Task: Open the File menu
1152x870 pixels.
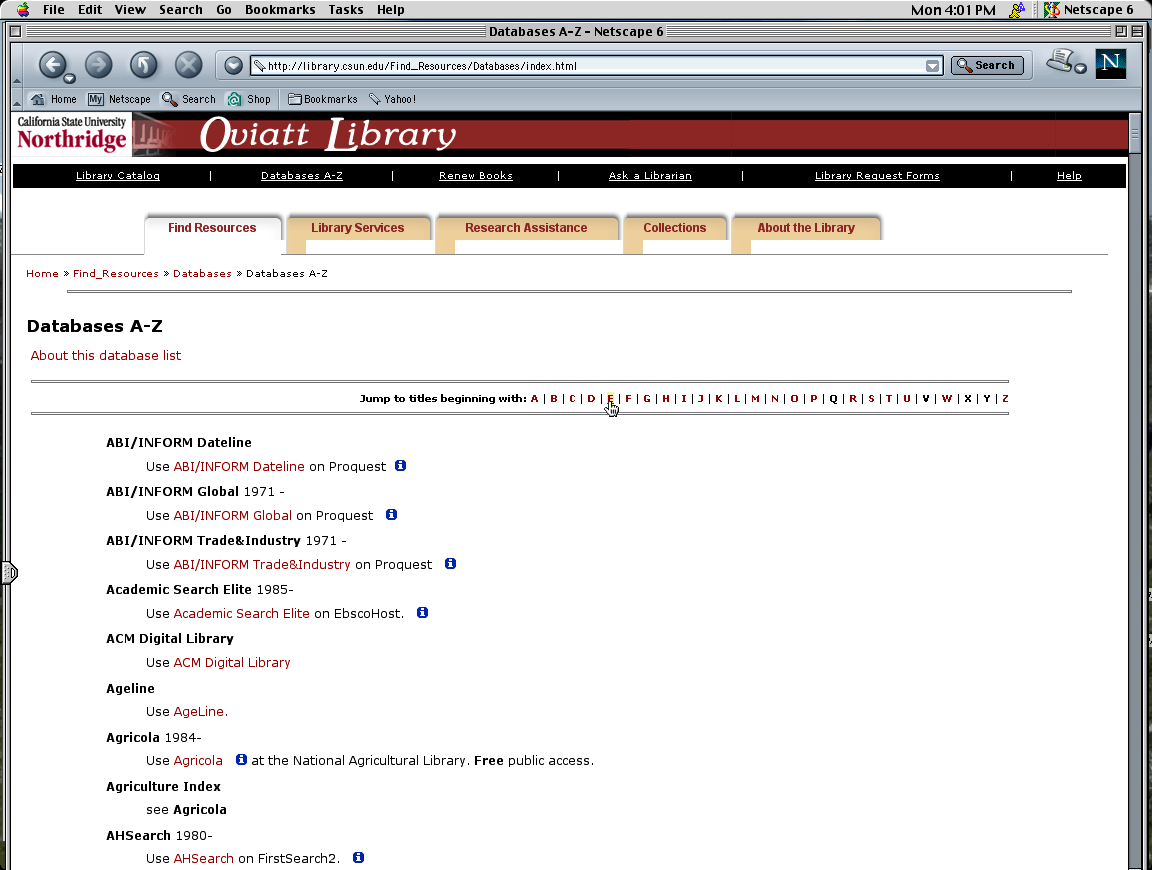Action: [x=53, y=10]
